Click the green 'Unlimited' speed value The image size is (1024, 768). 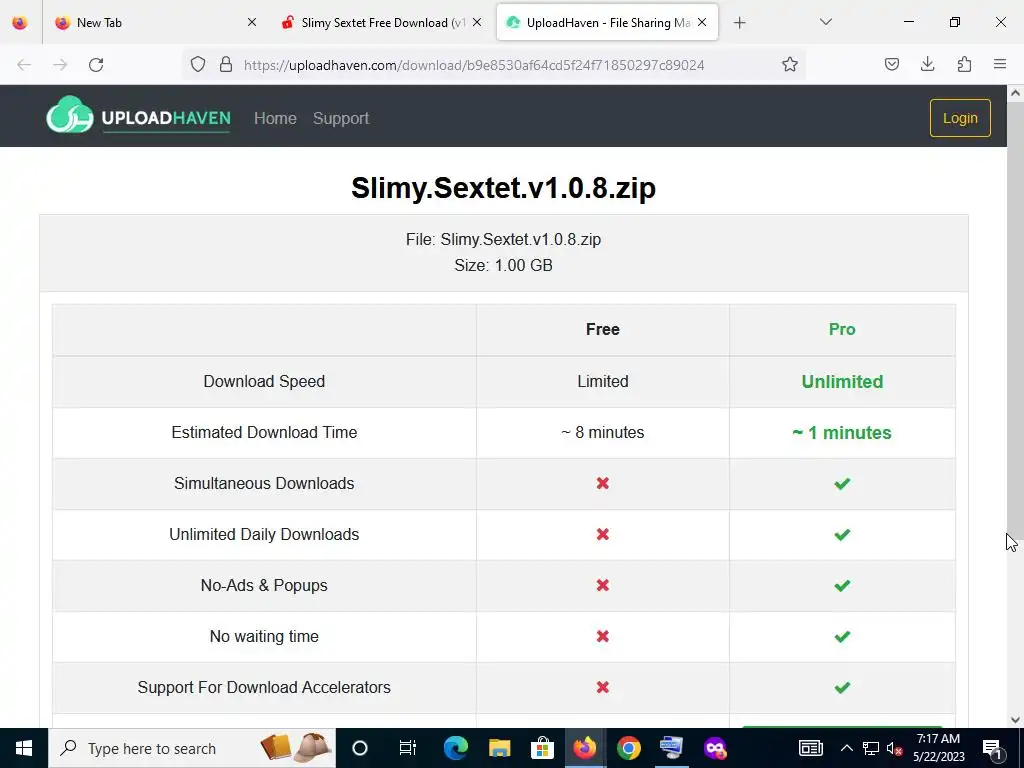[x=842, y=381]
